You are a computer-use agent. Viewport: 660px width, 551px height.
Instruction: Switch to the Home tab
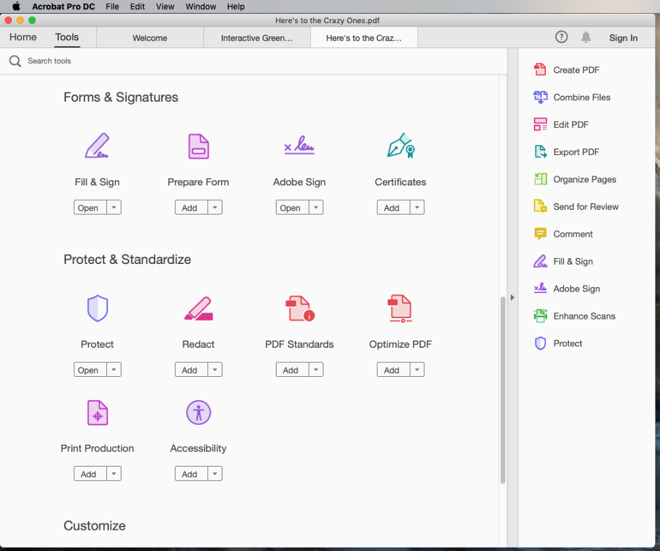[23, 37]
